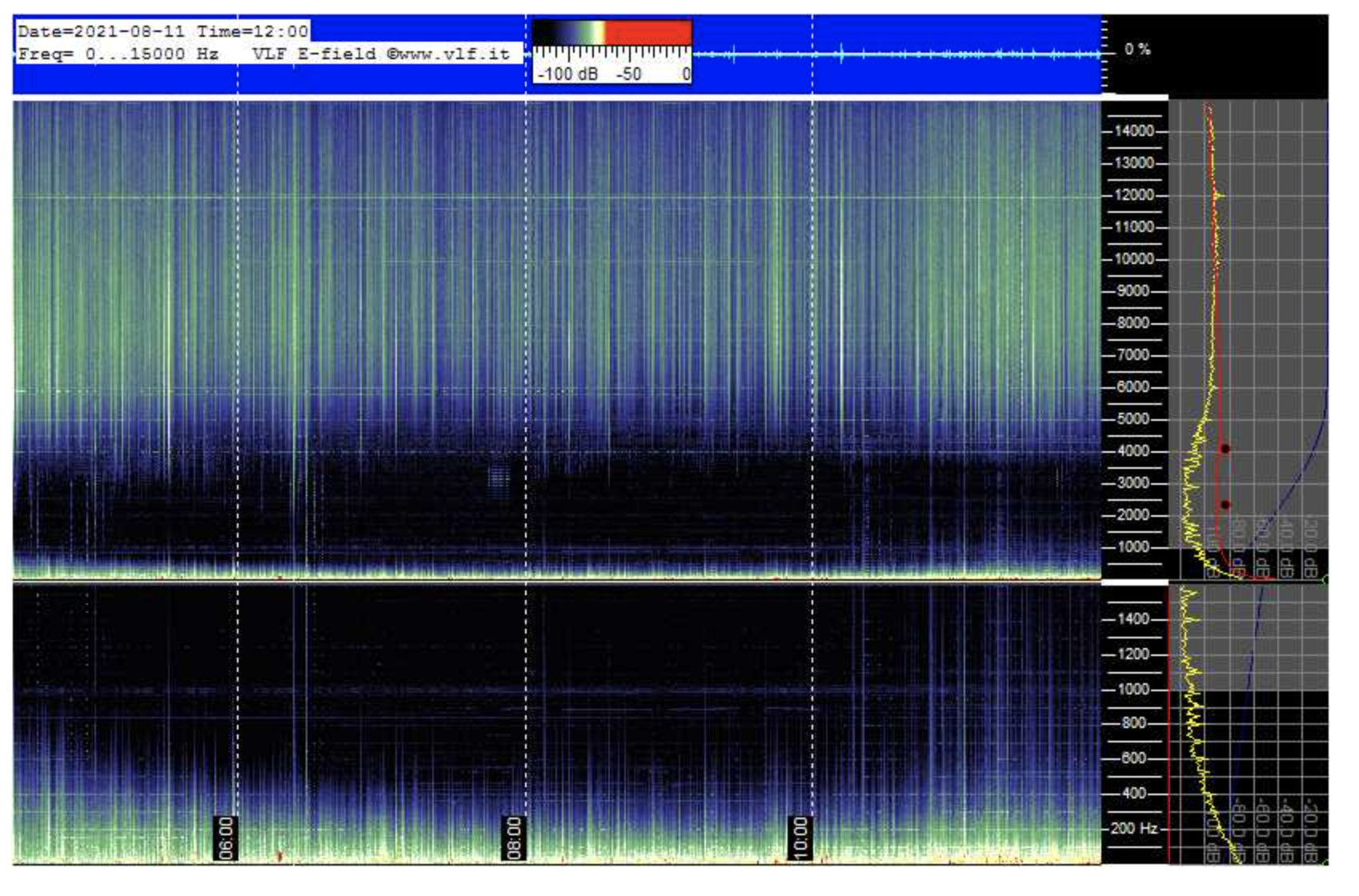This screenshot has height=896, width=1359.
Task: Click the 6000 frequency axis label
Action: 1134,386
